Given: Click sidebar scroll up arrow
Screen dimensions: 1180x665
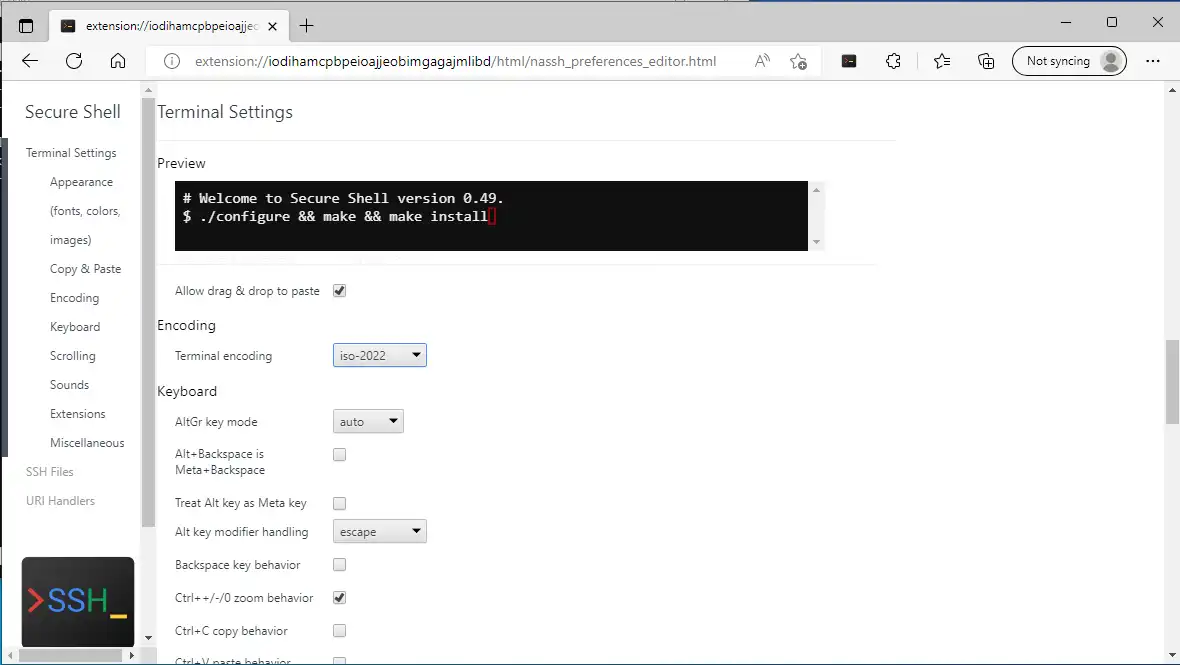Looking at the screenshot, I should [x=148, y=90].
